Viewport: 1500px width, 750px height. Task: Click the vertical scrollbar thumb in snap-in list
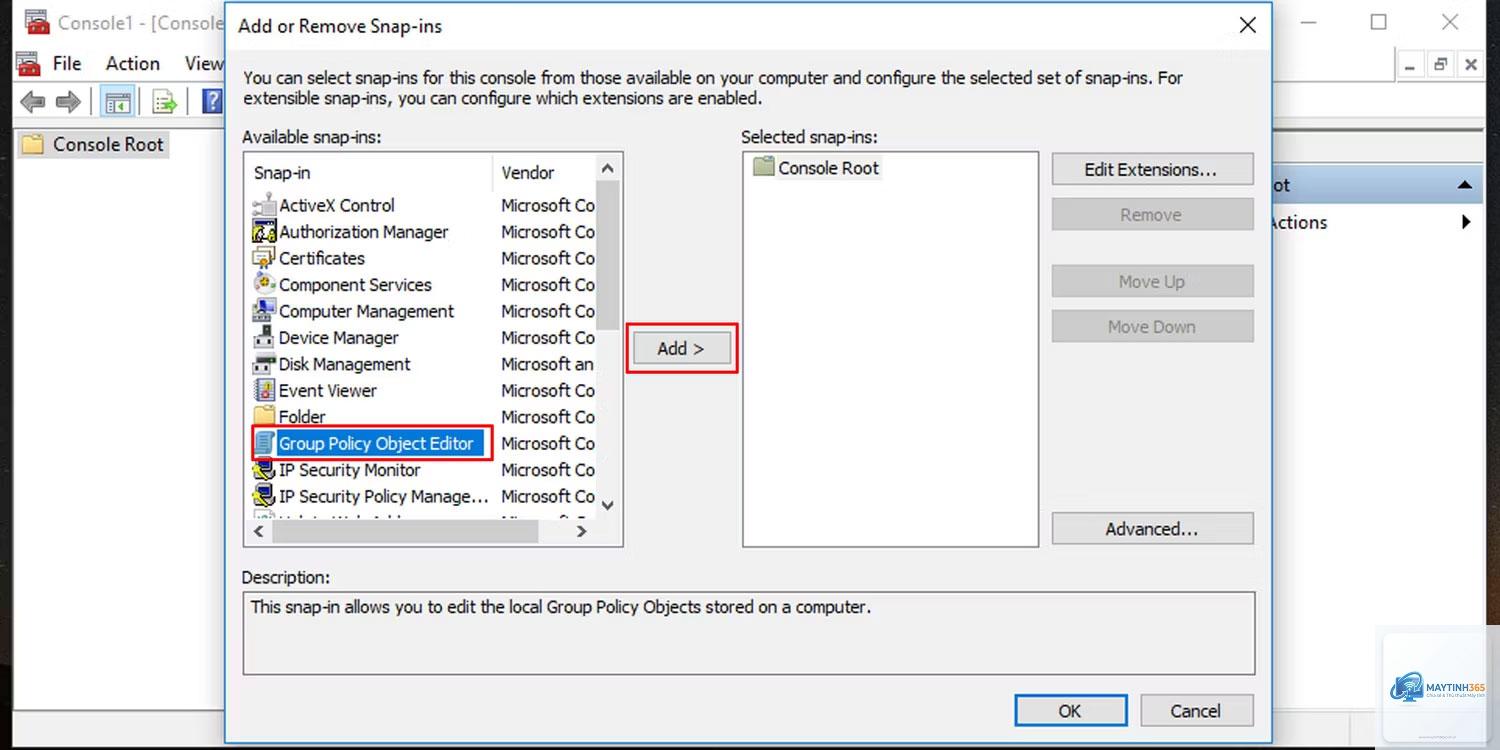(x=607, y=255)
